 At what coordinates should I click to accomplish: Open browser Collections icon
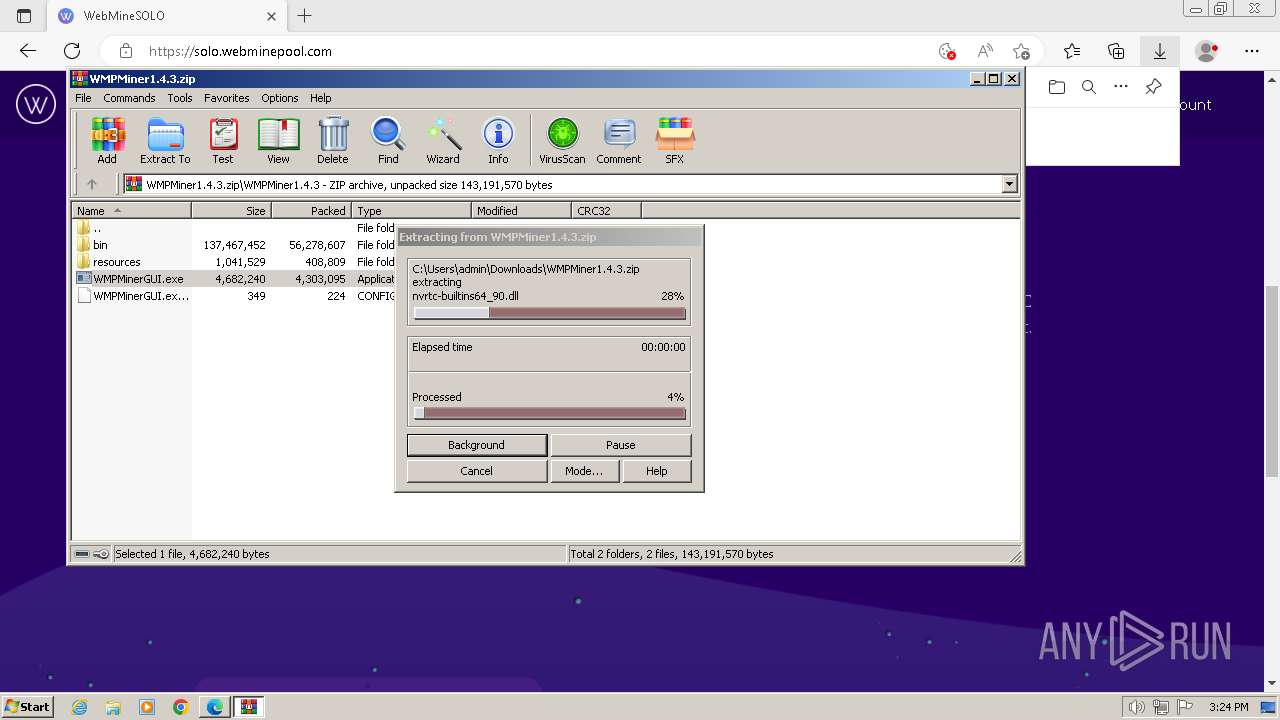pyautogui.click(x=1116, y=51)
